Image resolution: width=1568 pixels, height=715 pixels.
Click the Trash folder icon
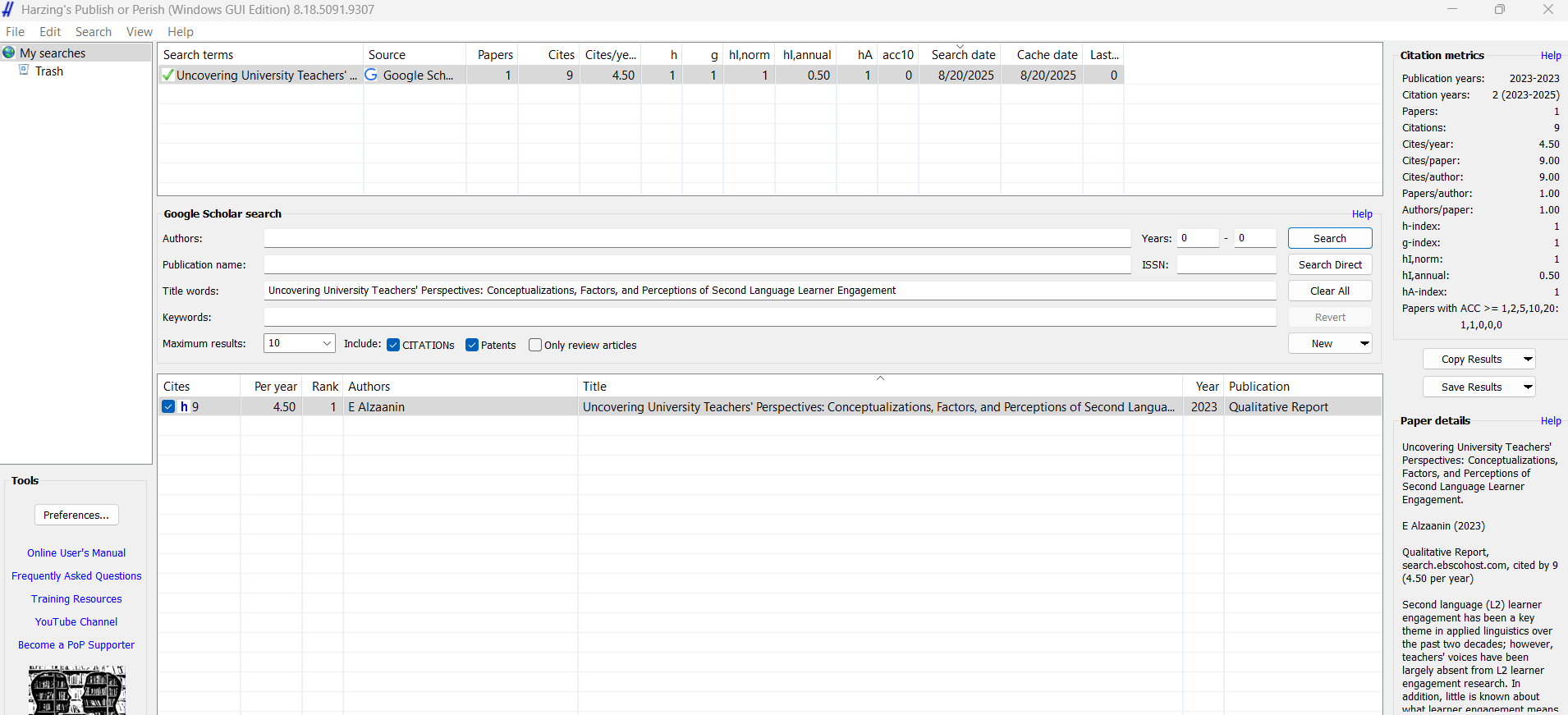25,71
